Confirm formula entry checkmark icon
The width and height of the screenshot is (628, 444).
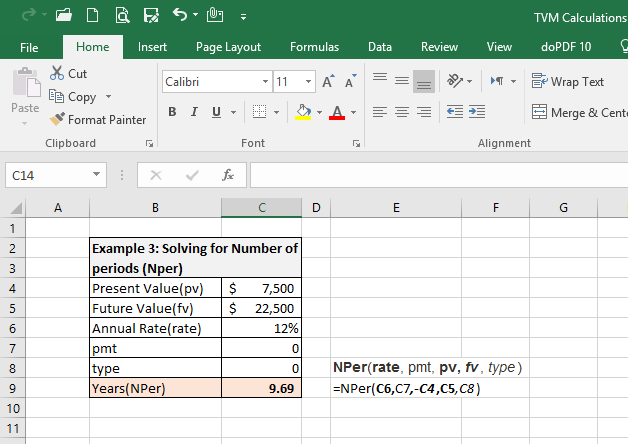(192, 175)
